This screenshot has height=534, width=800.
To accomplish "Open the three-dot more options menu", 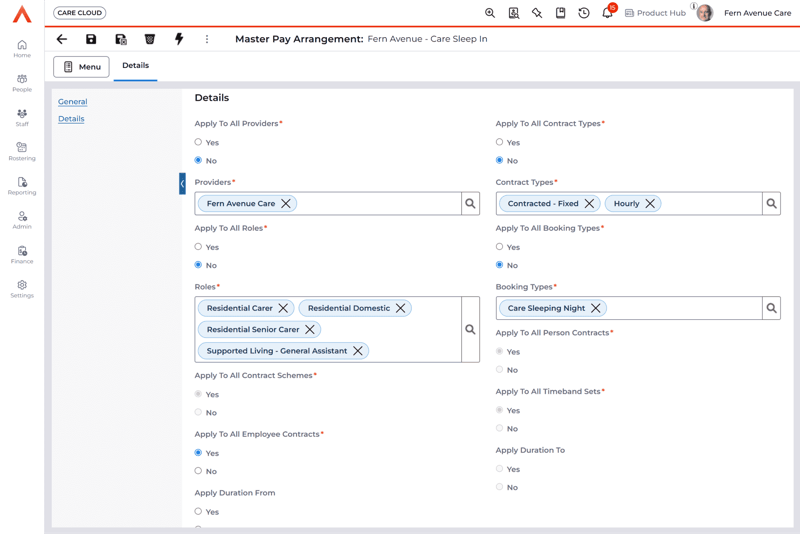I will (x=207, y=39).
